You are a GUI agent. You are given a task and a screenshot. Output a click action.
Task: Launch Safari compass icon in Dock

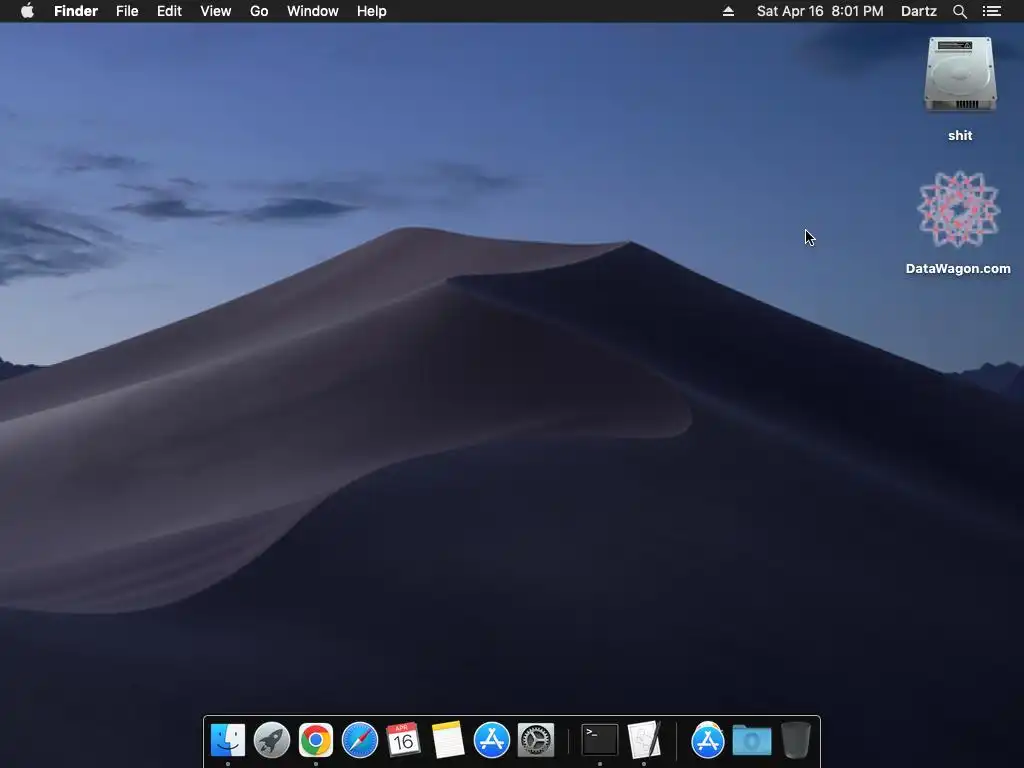(360, 740)
